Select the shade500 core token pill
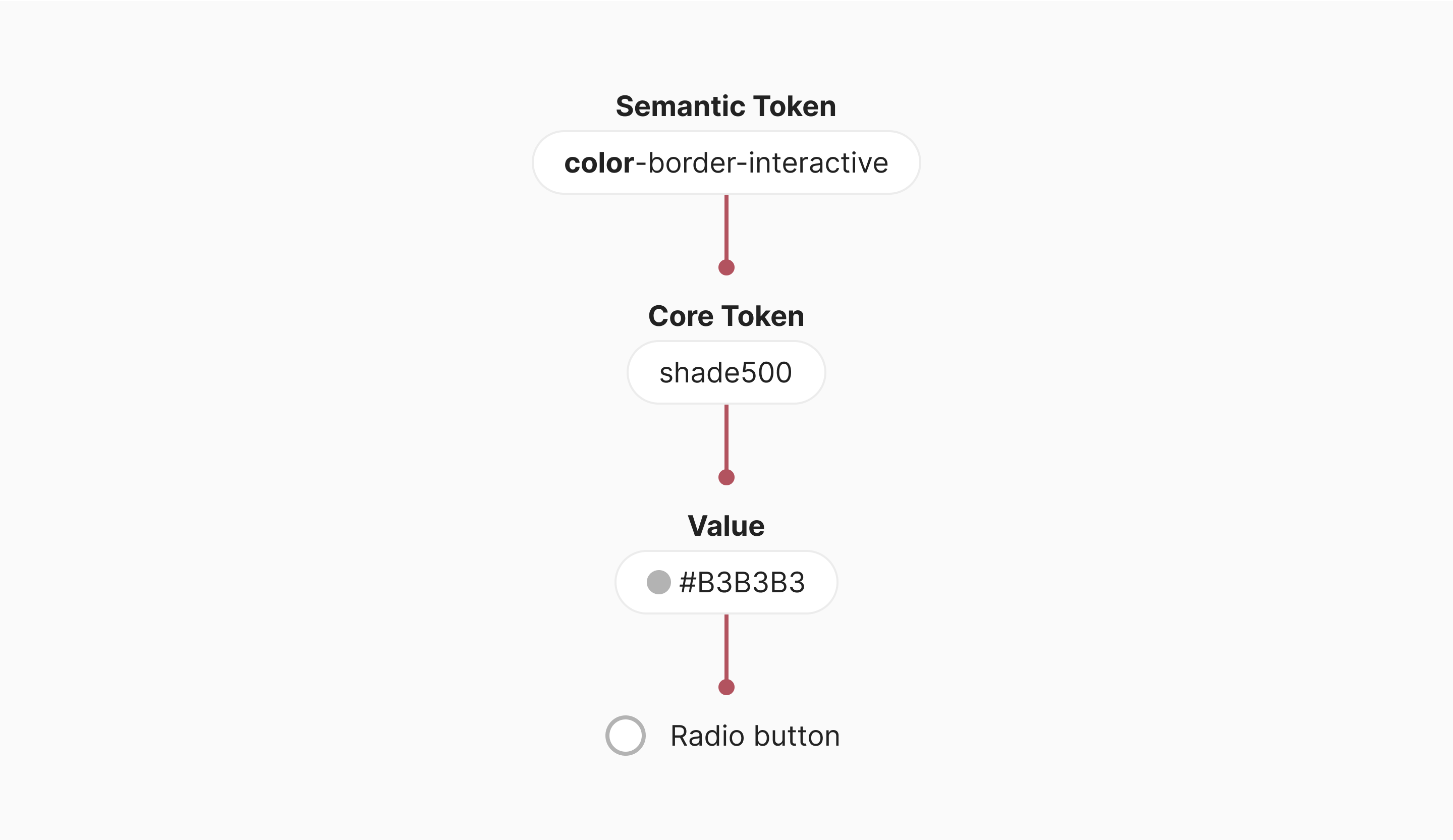Screen dimensions: 1453x840 point(726,372)
